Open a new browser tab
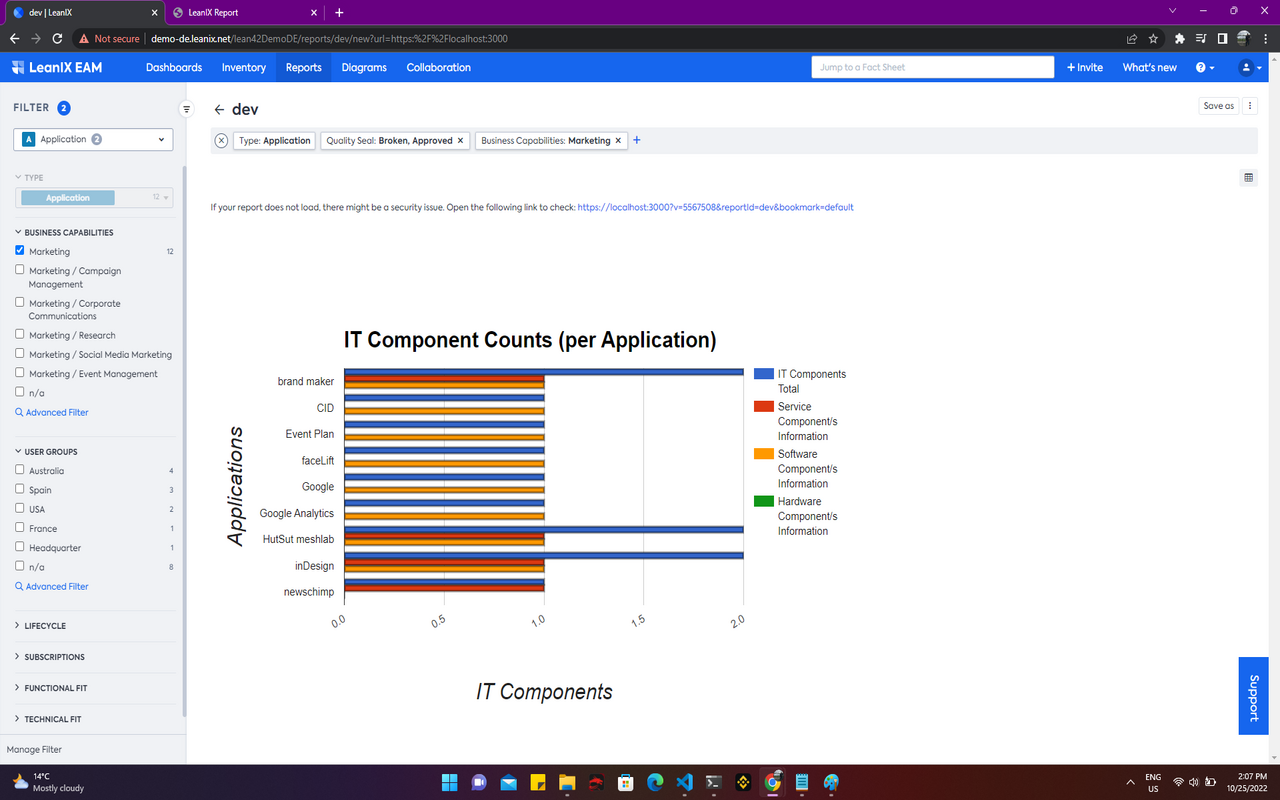 [339, 12]
